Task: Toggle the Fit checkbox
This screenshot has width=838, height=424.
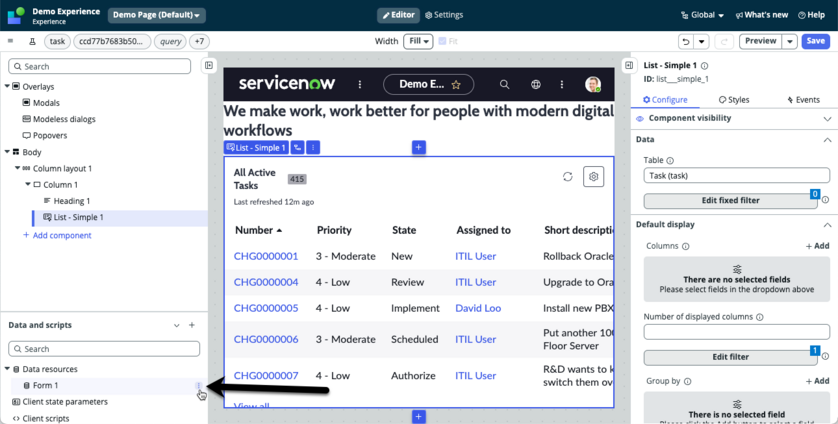Action: 442,41
